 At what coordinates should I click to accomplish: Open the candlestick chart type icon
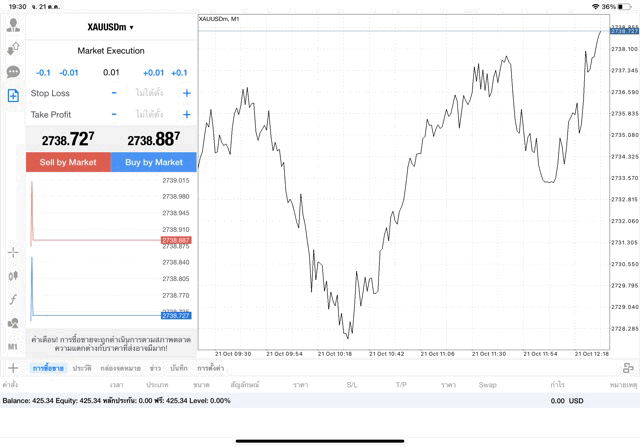[x=14, y=275]
